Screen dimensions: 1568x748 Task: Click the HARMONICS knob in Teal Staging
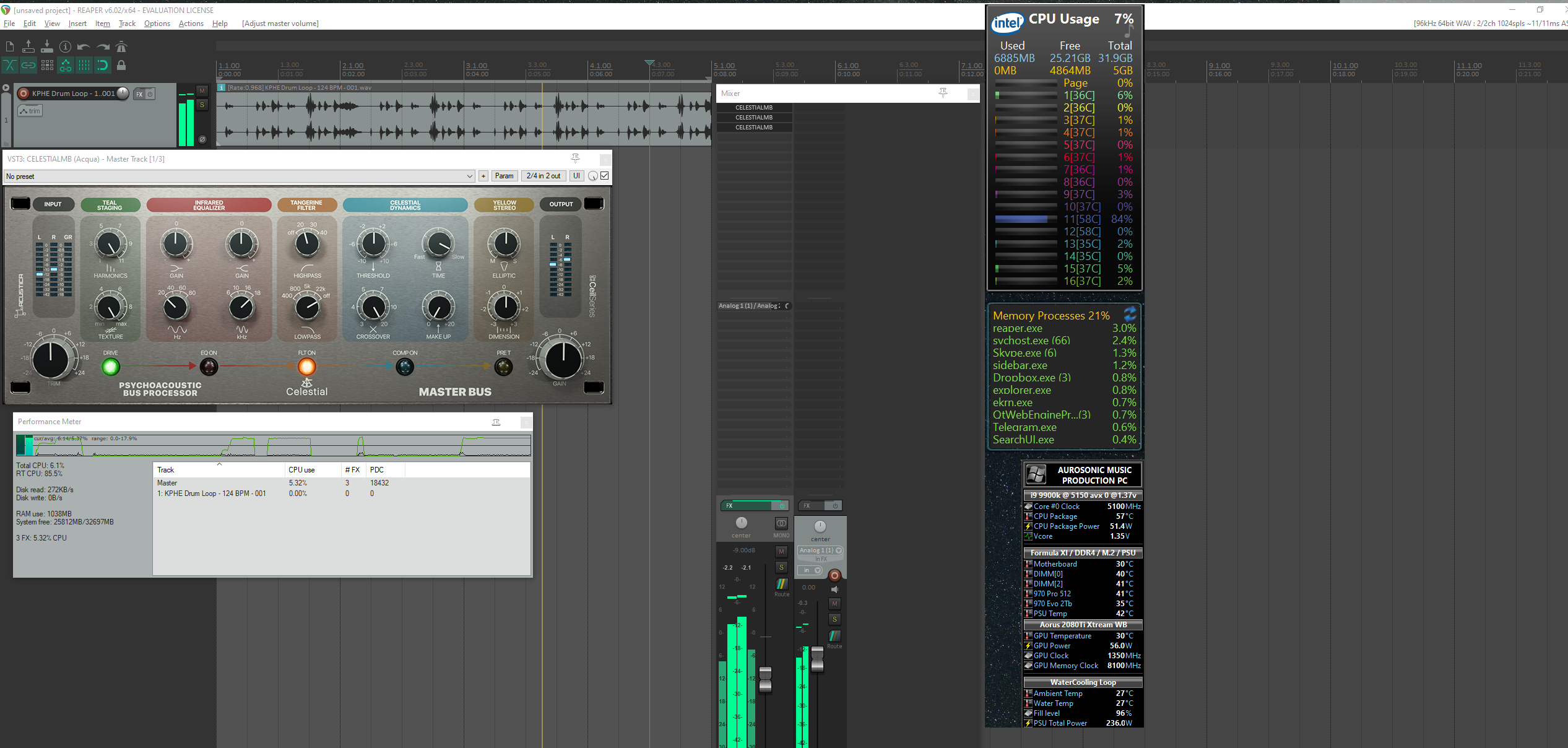(110, 245)
